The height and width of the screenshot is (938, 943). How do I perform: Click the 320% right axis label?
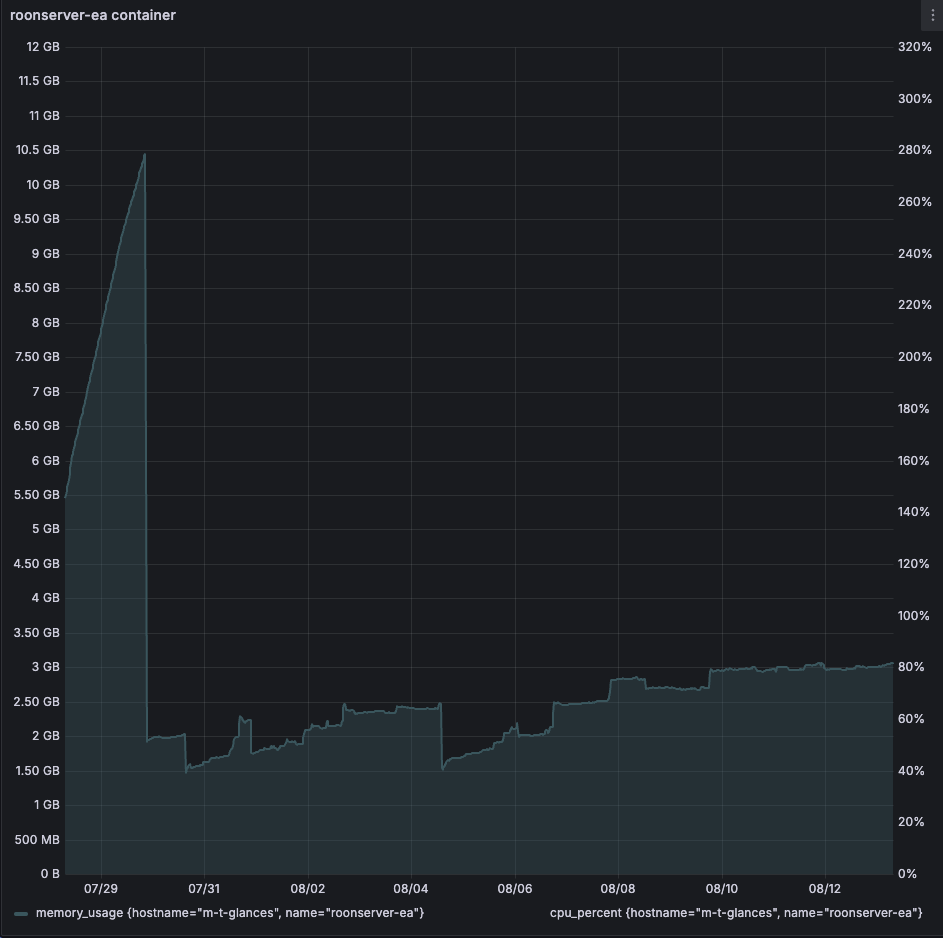point(915,47)
